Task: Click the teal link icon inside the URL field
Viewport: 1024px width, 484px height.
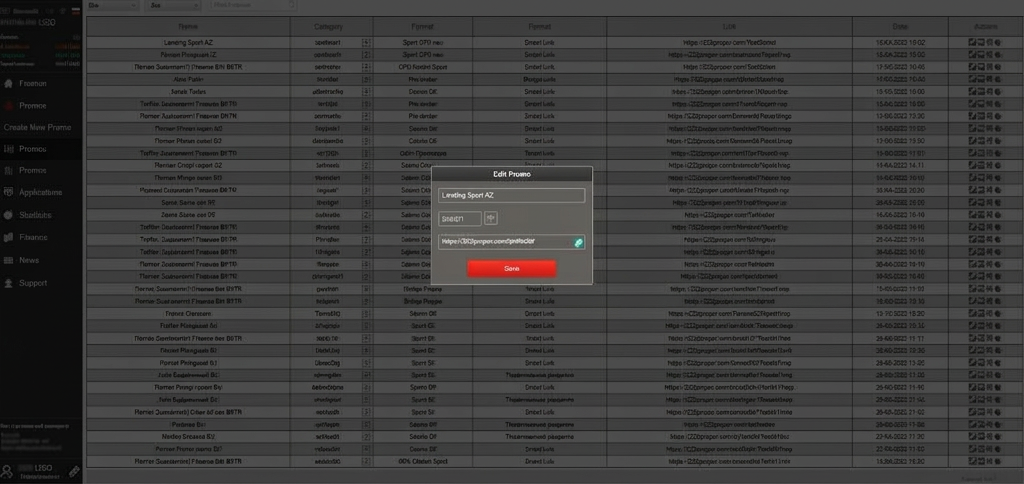Action: pos(578,242)
